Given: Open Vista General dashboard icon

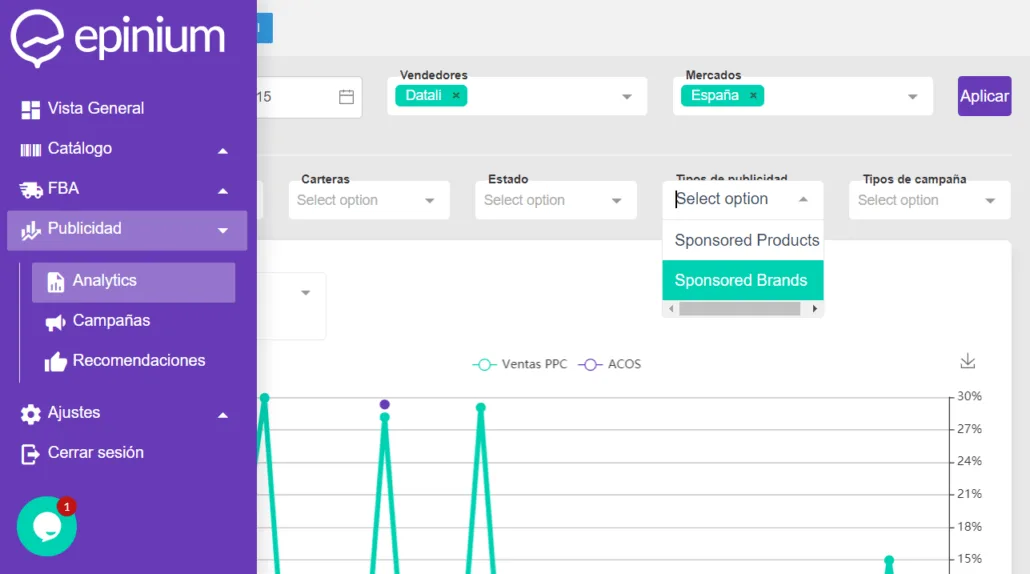Looking at the screenshot, I should [x=30, y=110].
